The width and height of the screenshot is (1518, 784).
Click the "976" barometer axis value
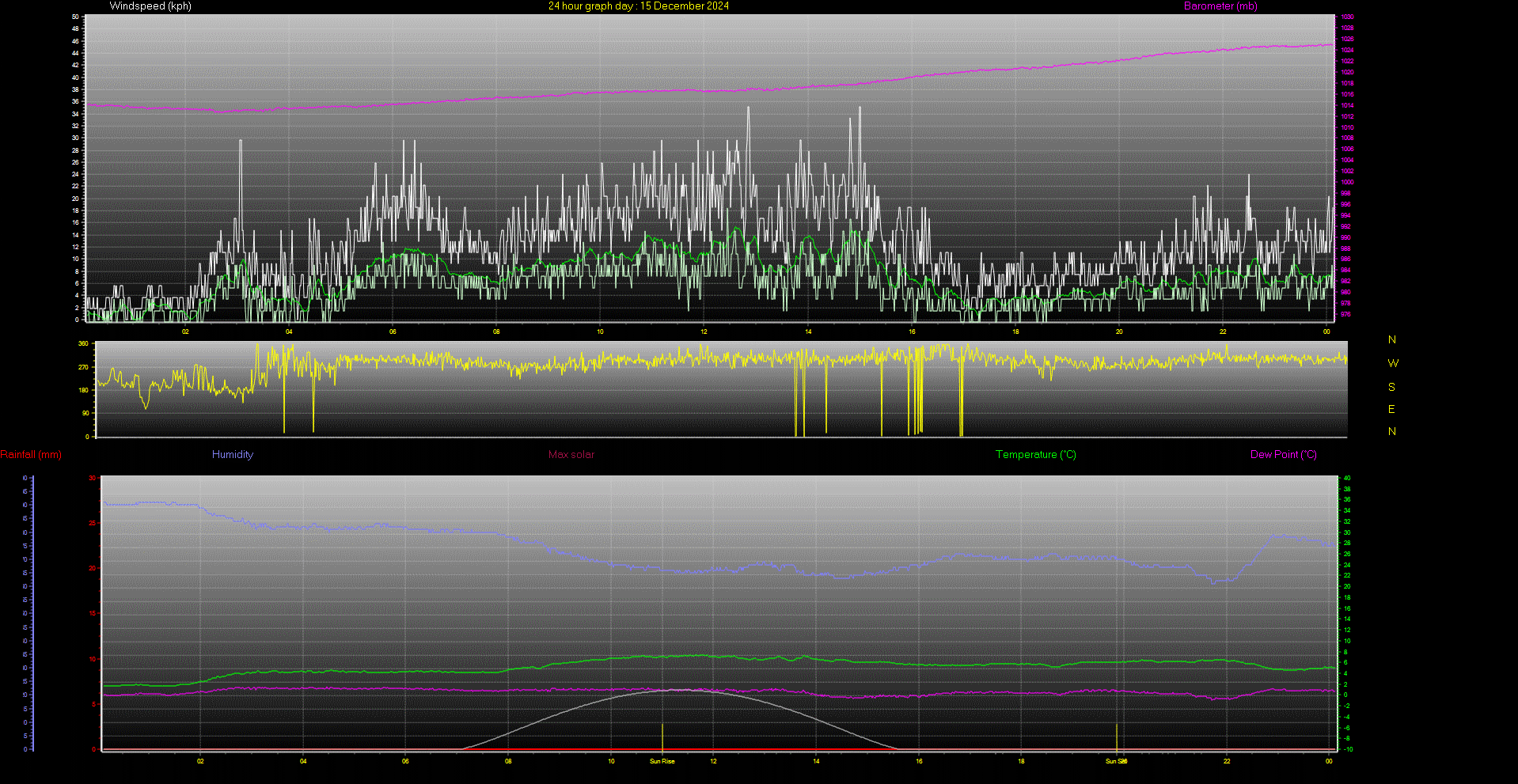click(x=1345, y=315)
